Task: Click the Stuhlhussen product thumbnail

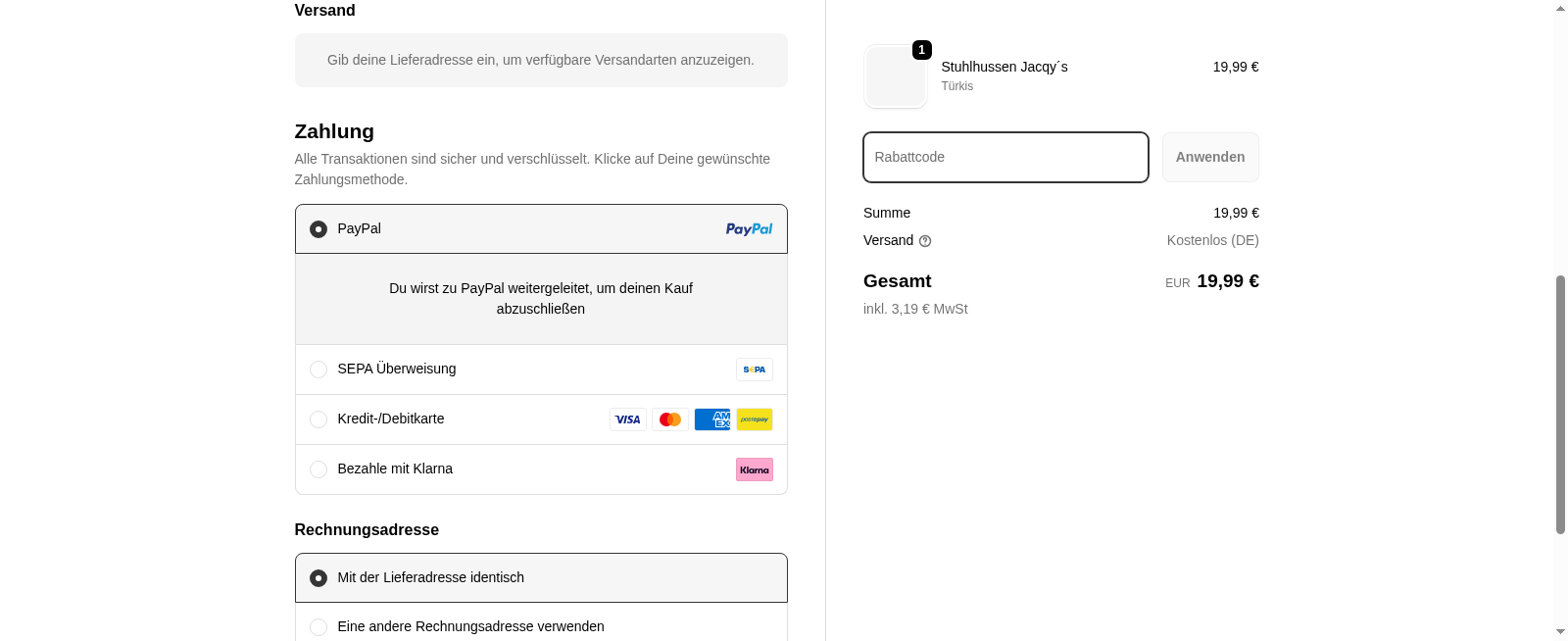Action: pos(895,75)
